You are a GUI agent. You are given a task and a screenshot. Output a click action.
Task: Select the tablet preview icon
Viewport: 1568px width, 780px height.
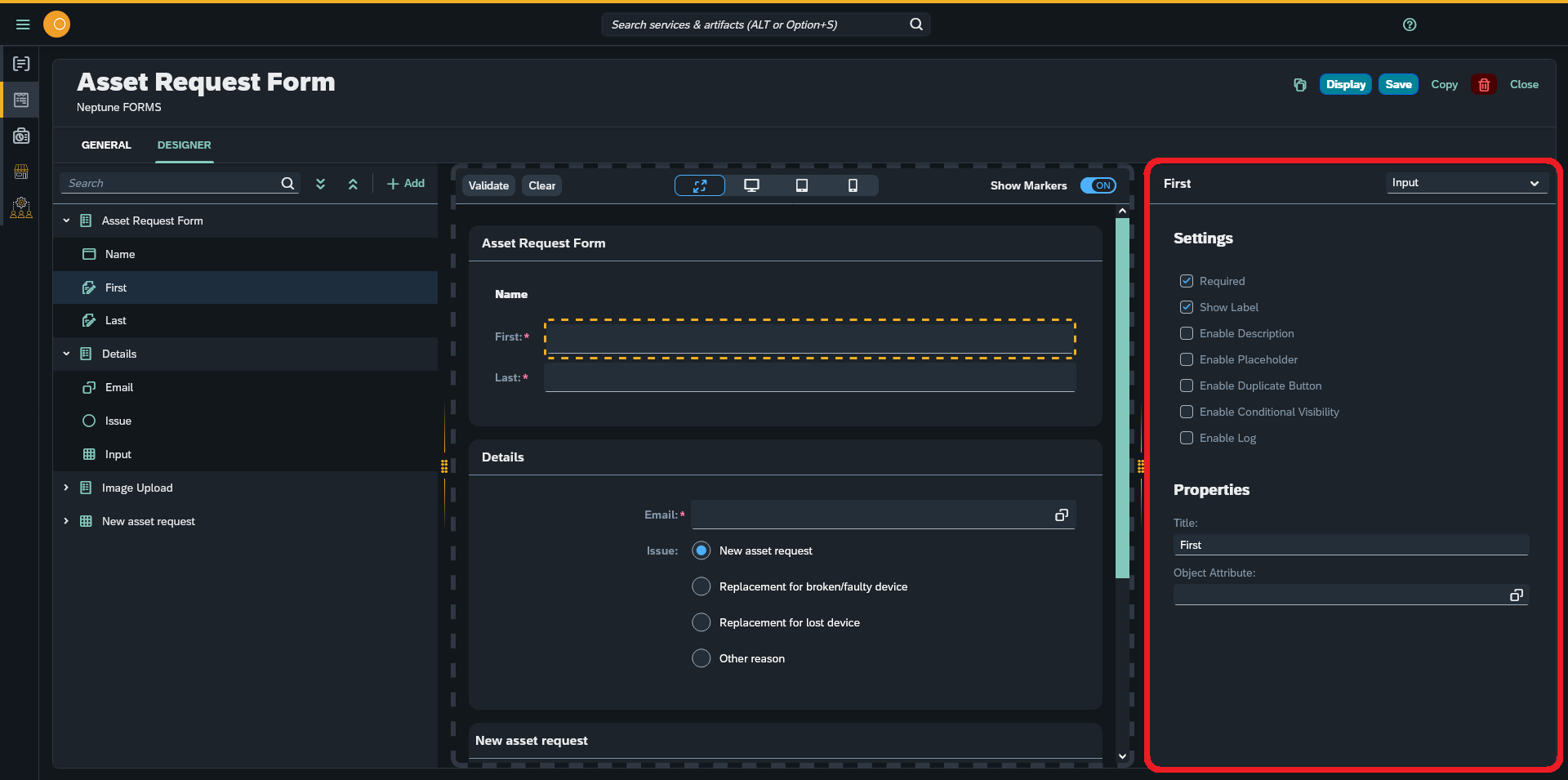801,185
